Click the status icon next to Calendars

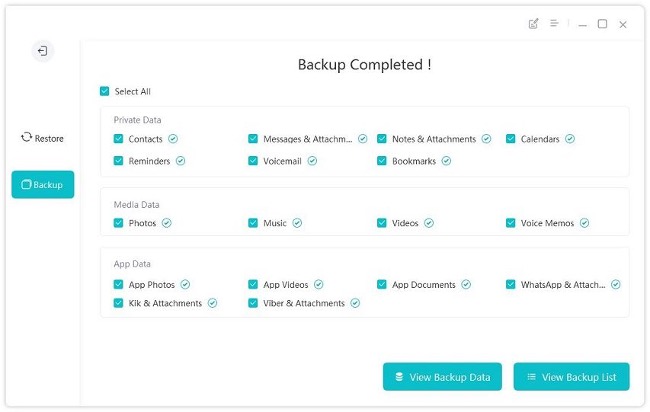(570, 139)
